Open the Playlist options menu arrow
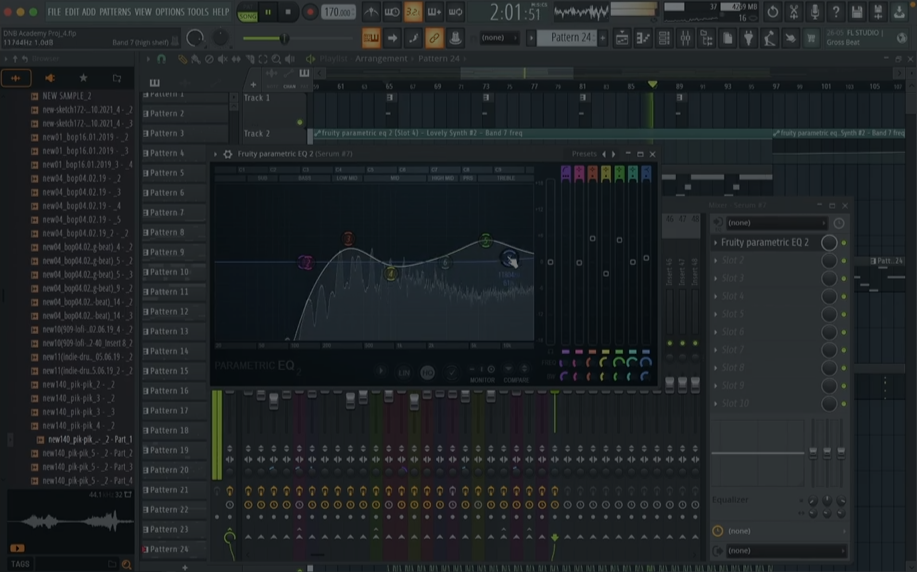The width and height of the screenshot is (917, 572). tap(148, 59)
